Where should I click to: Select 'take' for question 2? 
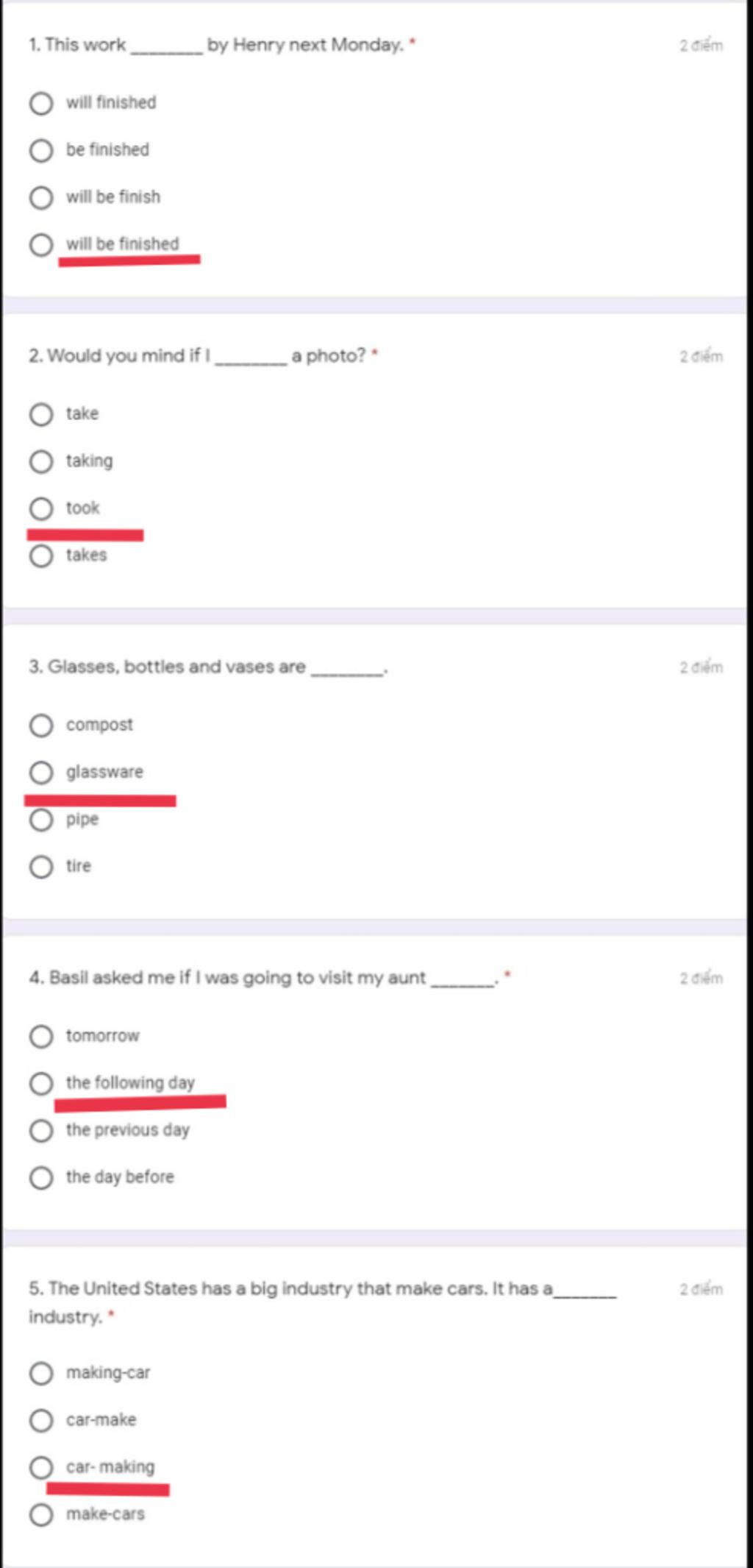(x=41, y=414)
